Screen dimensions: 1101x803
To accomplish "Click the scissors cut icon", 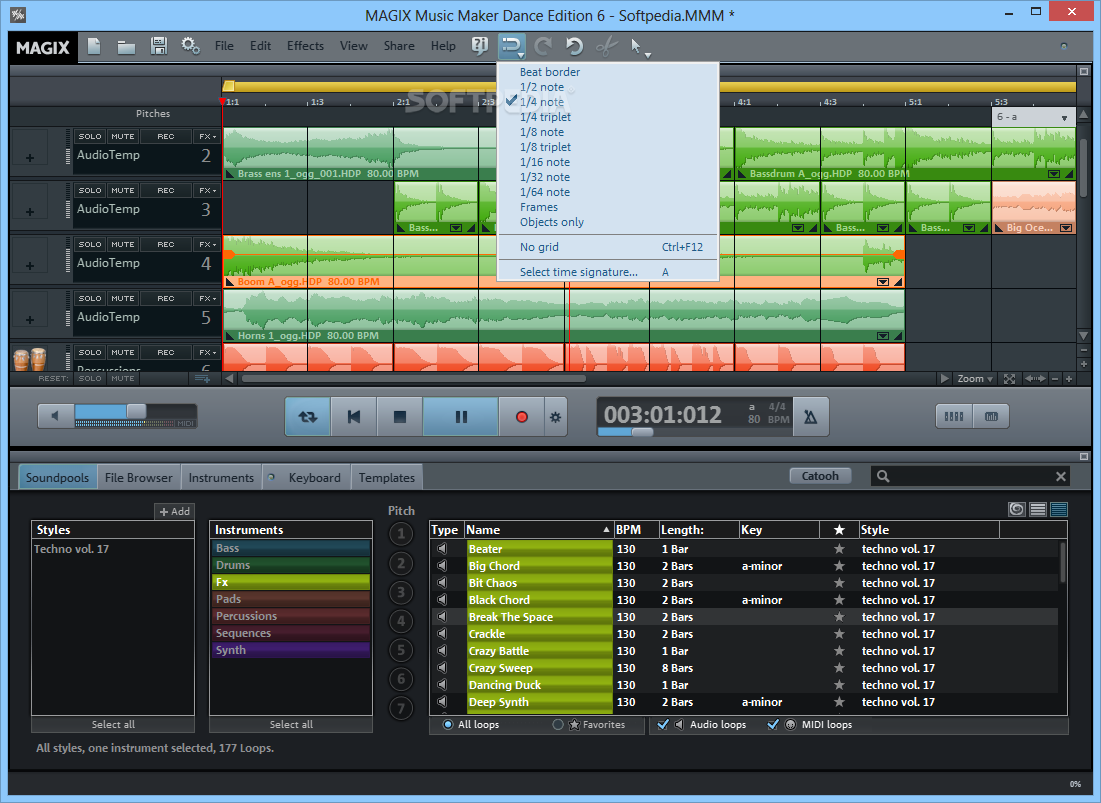I will tap(606, 47).
